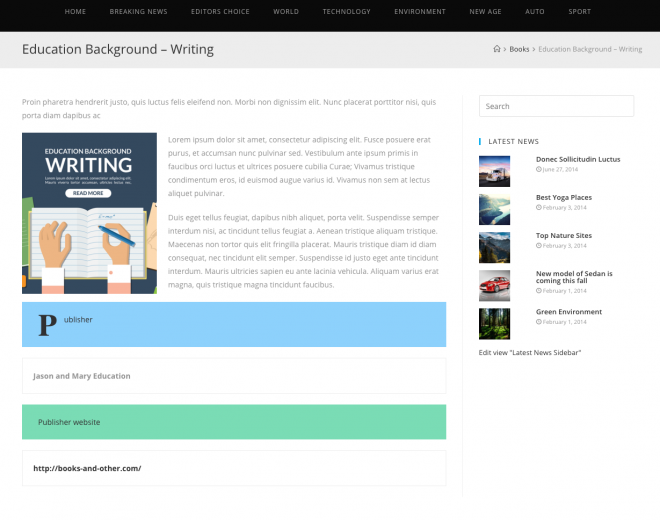Go to the Sport section
This screenshot has width=660, height=520.
coord(580,12)
